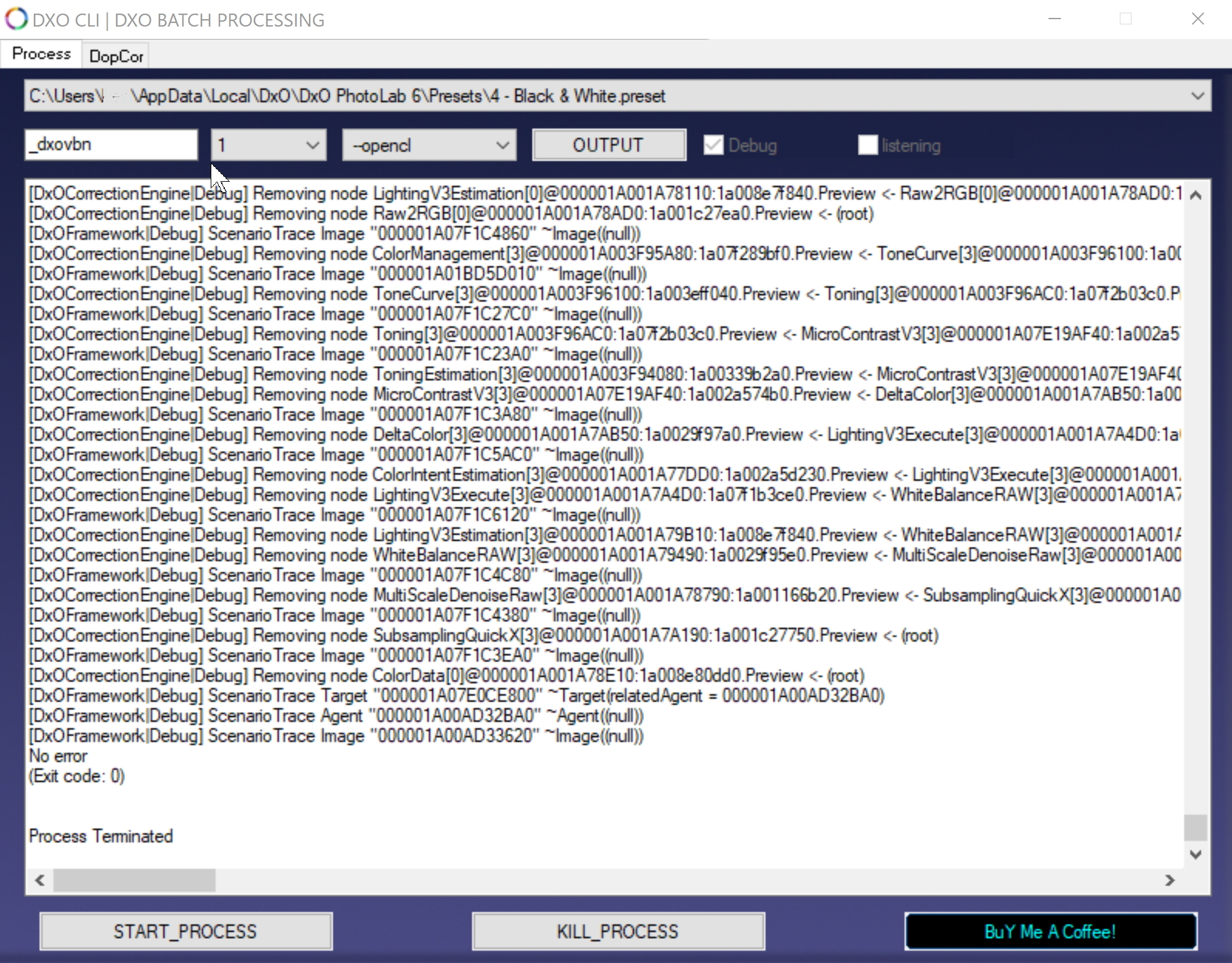Click the horizontal scroll left arrow
The image size is (1232, 963).
40,880
